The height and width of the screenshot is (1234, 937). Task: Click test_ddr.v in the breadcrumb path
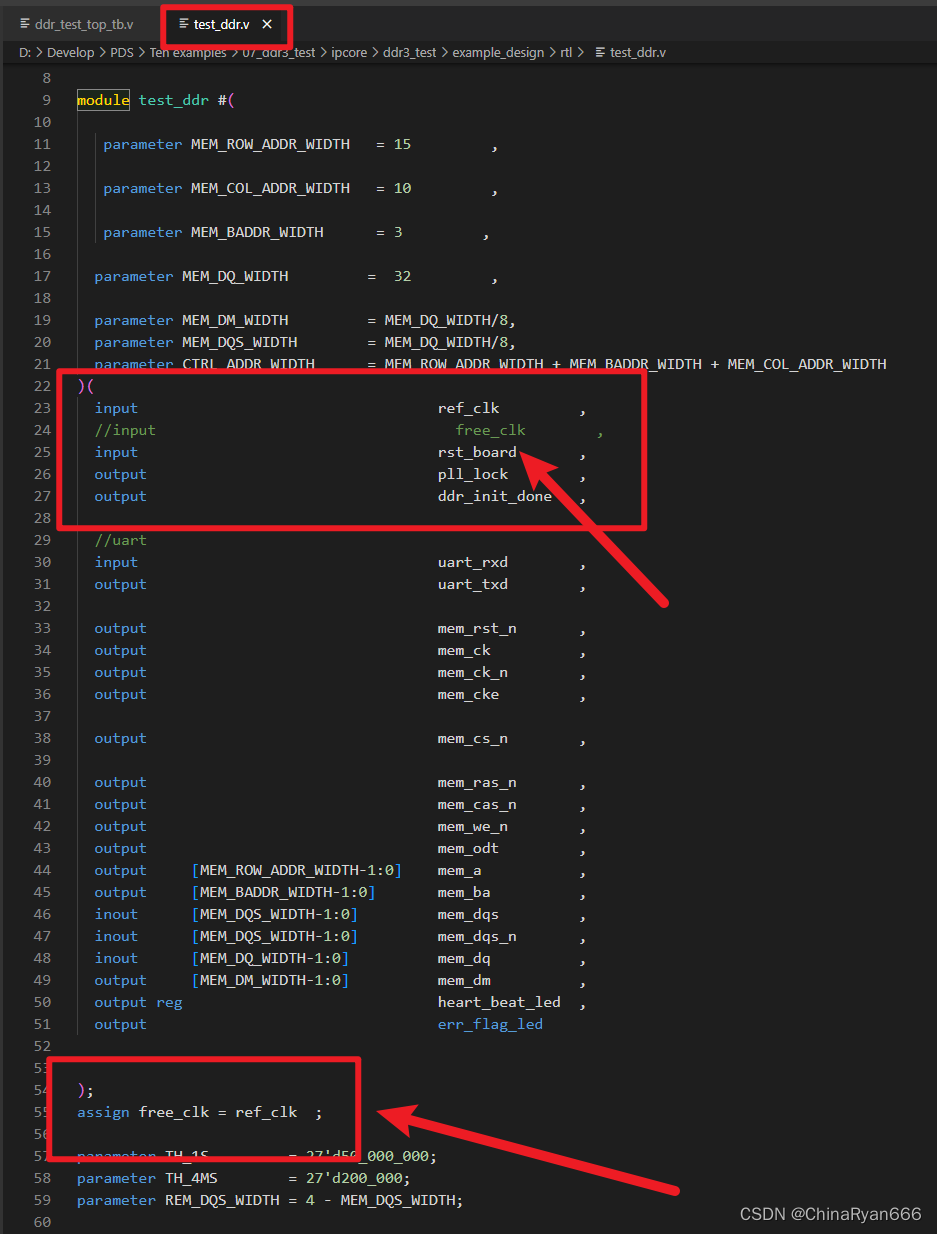[x=636, y=52]
